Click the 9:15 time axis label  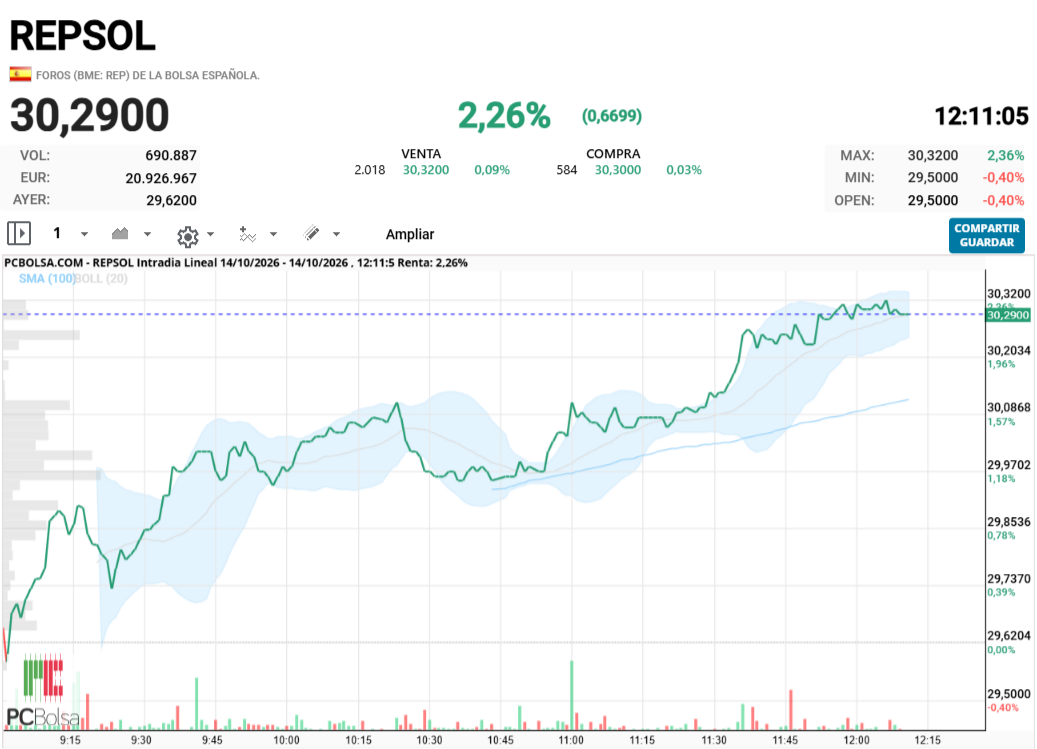(70, 740)
